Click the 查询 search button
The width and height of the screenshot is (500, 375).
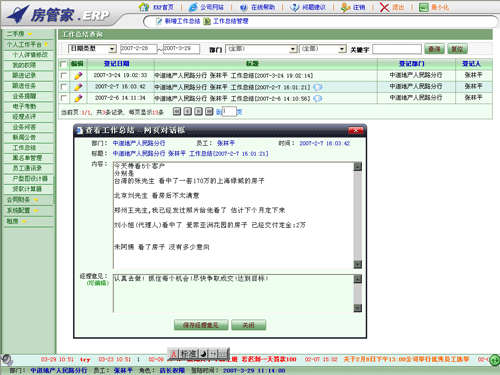(x=434, y=49)
